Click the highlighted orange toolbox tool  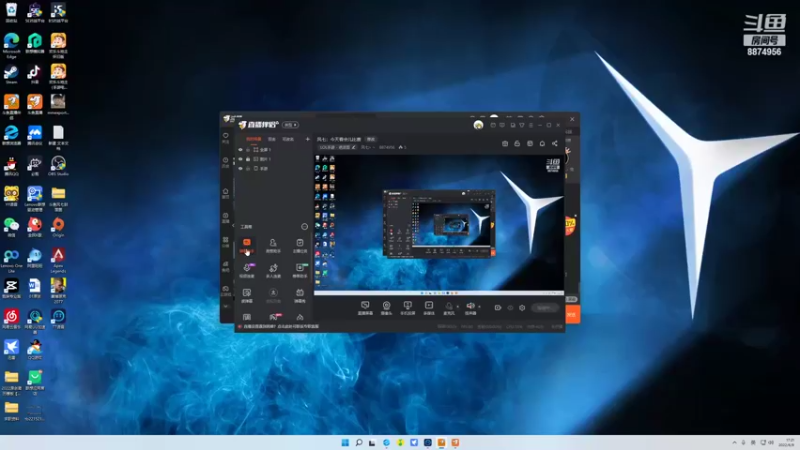click(x=246, y=245)
